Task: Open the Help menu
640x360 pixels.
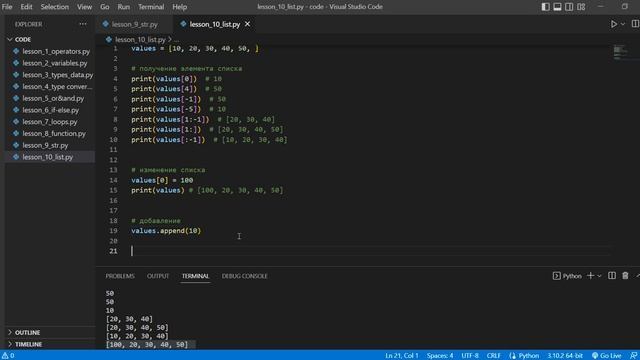Action: click(179, 7)
